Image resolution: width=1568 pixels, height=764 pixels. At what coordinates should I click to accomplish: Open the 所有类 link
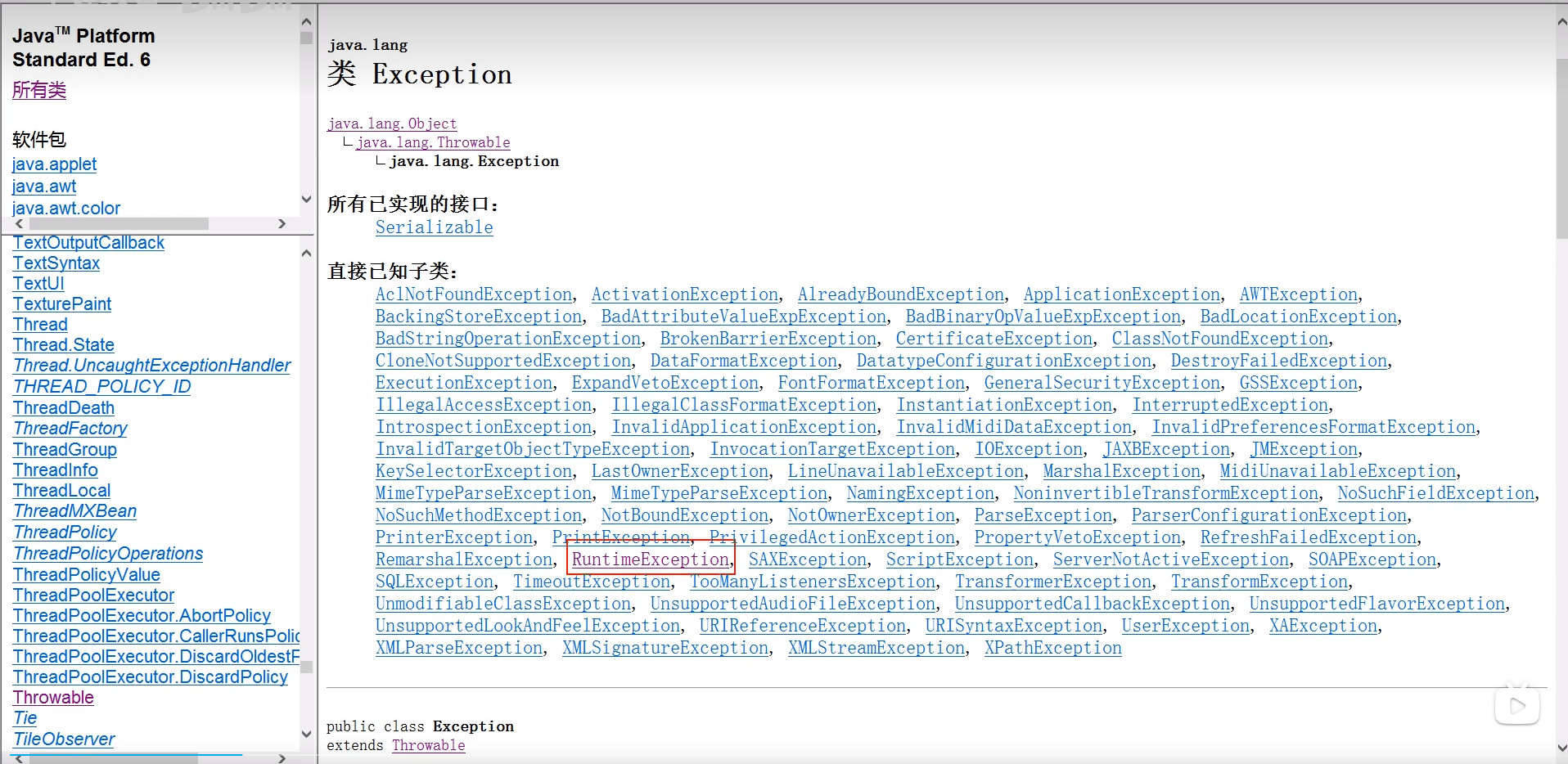(x=39, y=90)
